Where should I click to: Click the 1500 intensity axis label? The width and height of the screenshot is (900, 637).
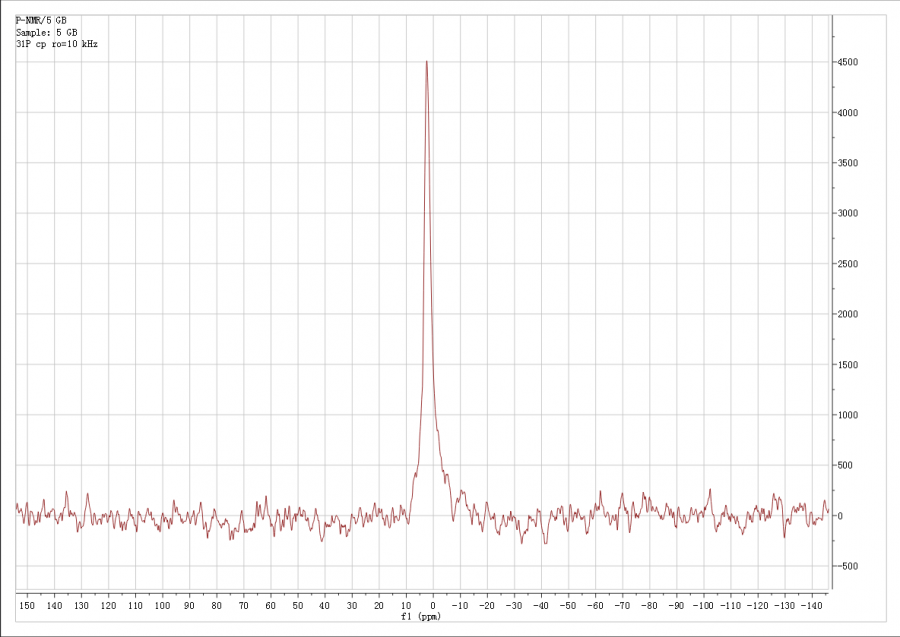pyautogui.click(x=848, y=364)
